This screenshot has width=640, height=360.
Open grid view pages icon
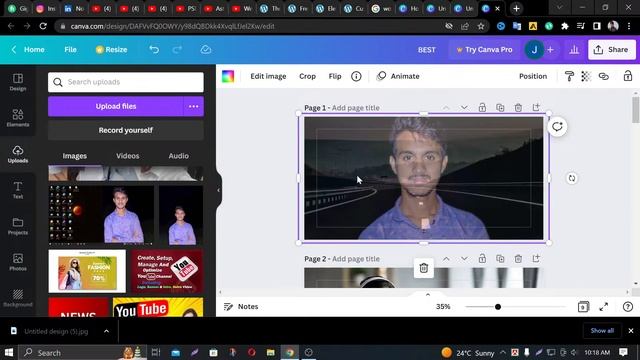(x=584, y=307)
